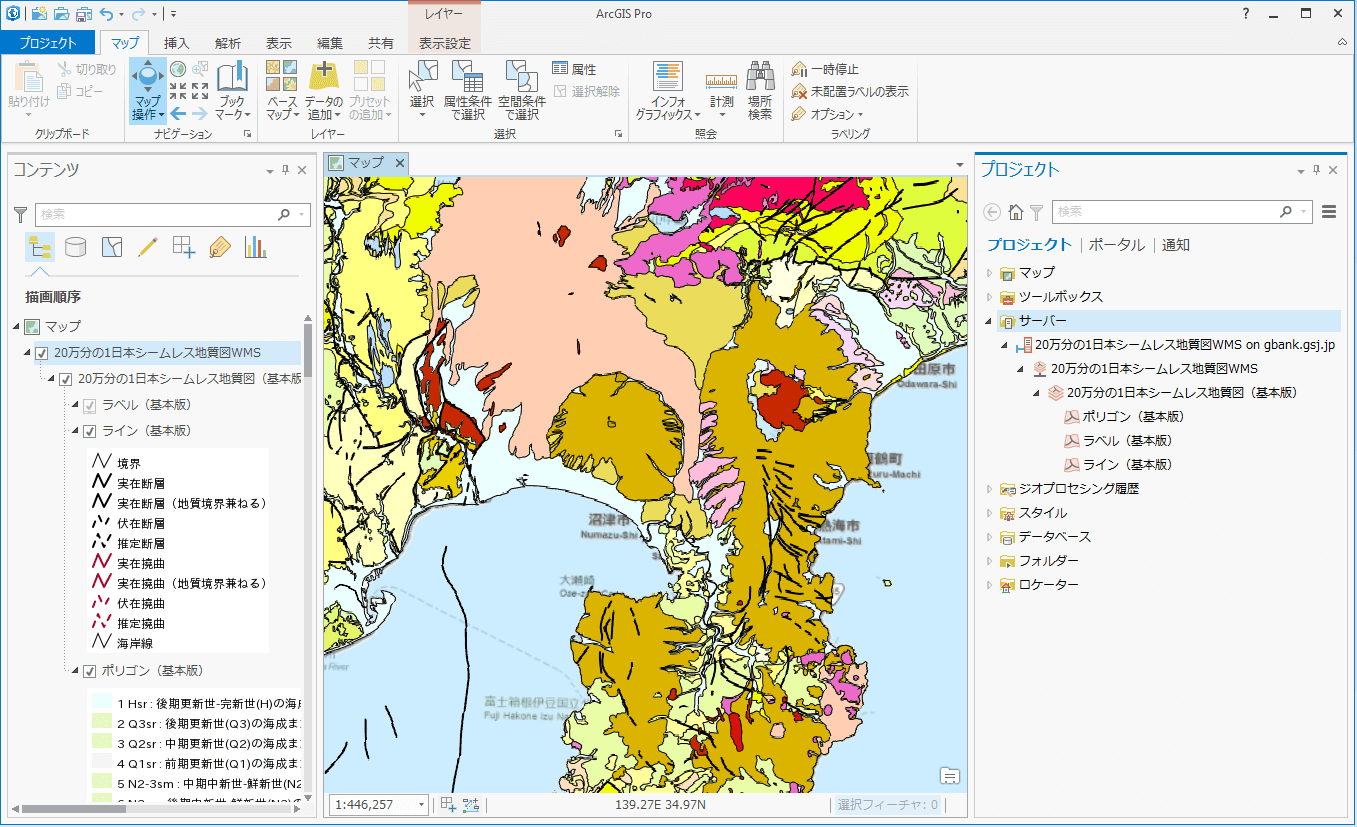Image resolution: width=1357 pixels, height=827 pixels.
Task: Open the Bookmarks (ブックマーク) tool
Action: pos(232,79)
